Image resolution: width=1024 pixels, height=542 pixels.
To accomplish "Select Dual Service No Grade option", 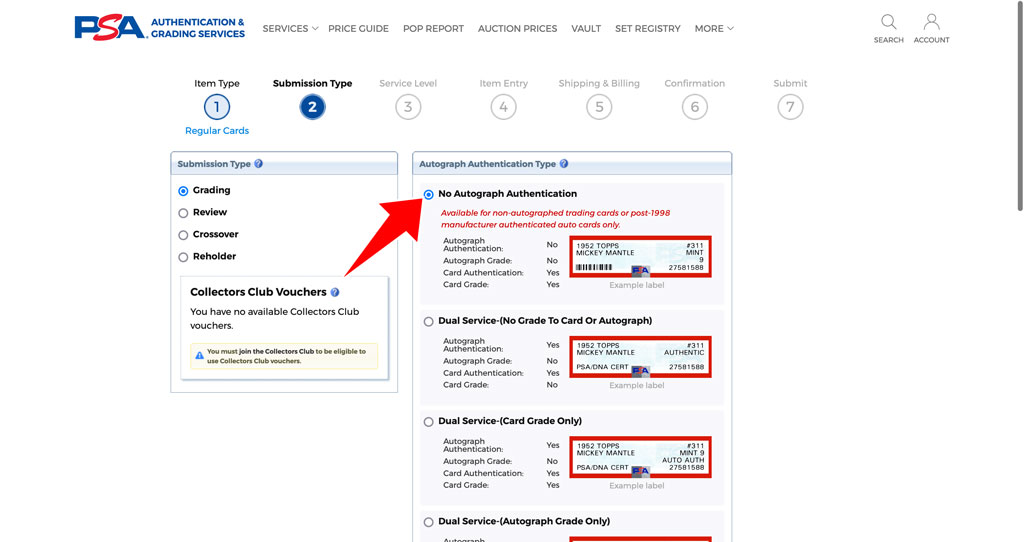I will point(428,321).
